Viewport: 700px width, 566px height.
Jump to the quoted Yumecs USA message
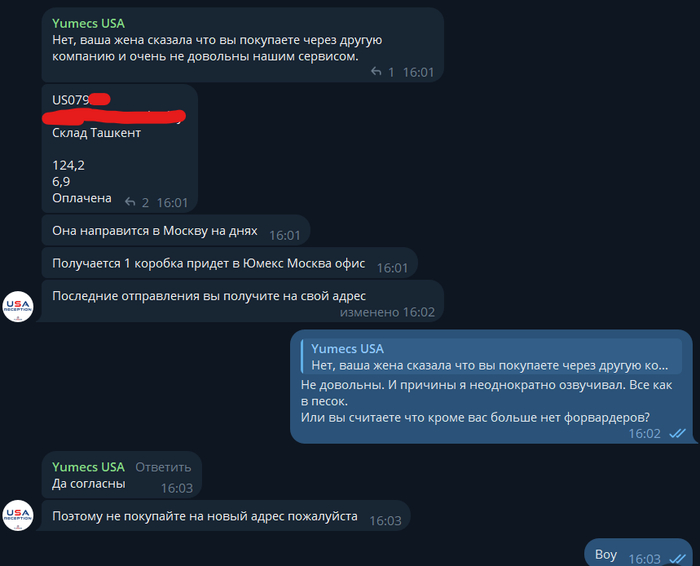(491, 357)
